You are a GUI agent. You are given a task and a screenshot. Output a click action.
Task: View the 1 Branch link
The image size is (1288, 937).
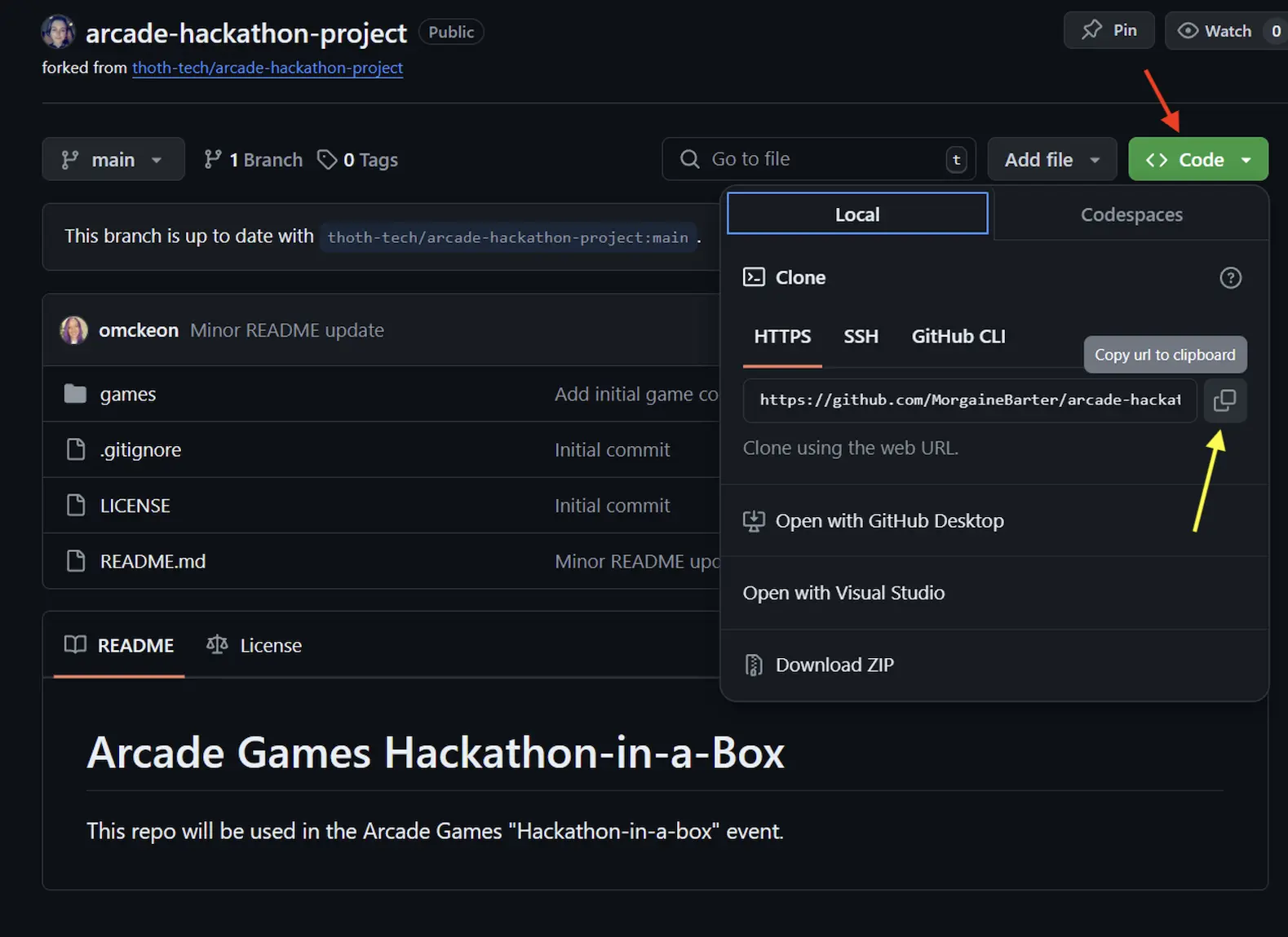click(x=254, y=160)
